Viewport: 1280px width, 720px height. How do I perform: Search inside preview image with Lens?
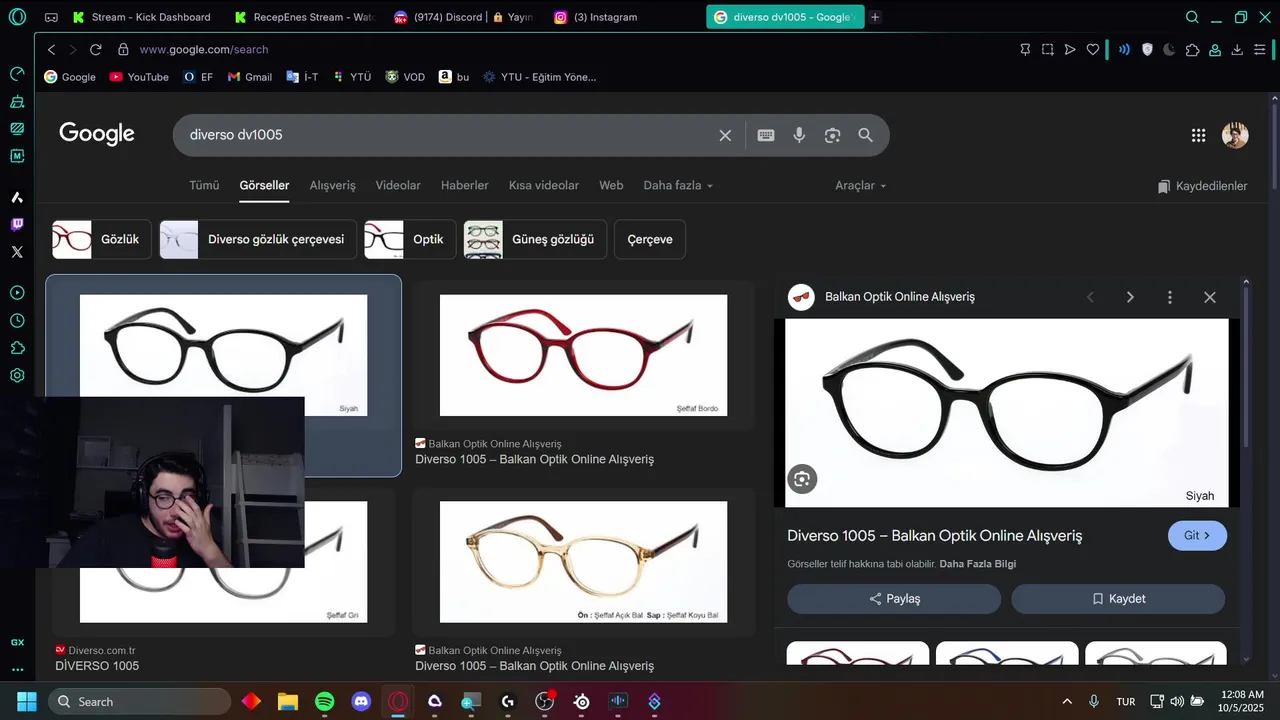(802, 479)
